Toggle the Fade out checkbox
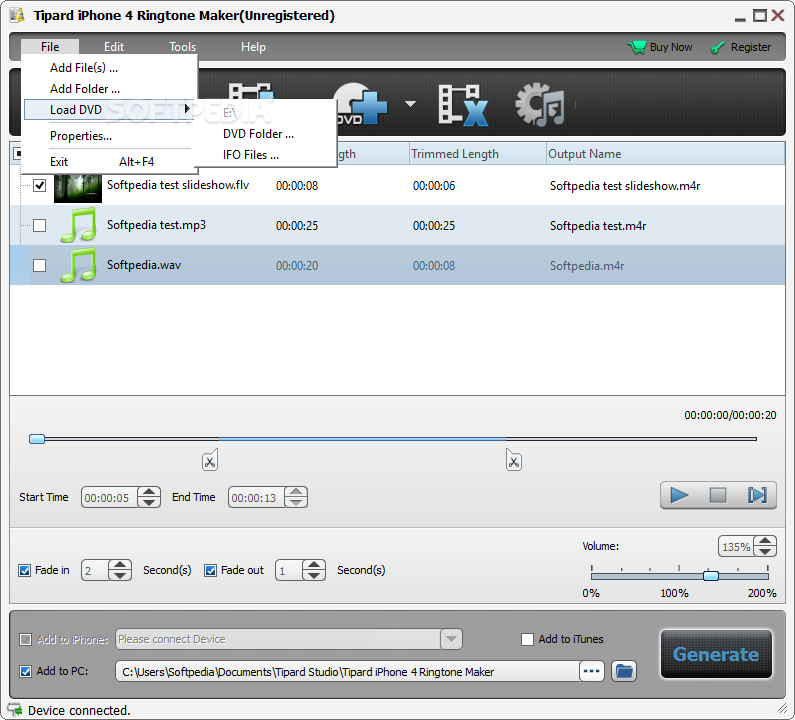The height and width of the screenshot is (720, 795). click(210, 570)
